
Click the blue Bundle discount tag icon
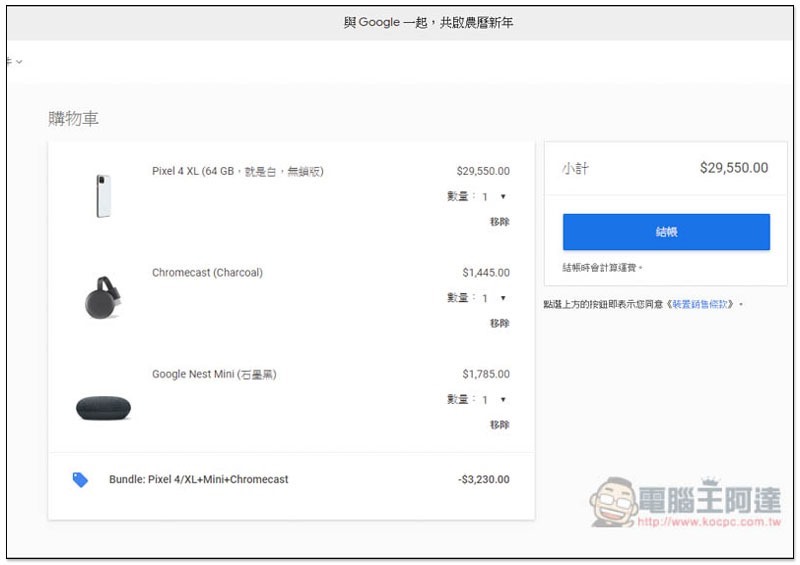[80, 480]
